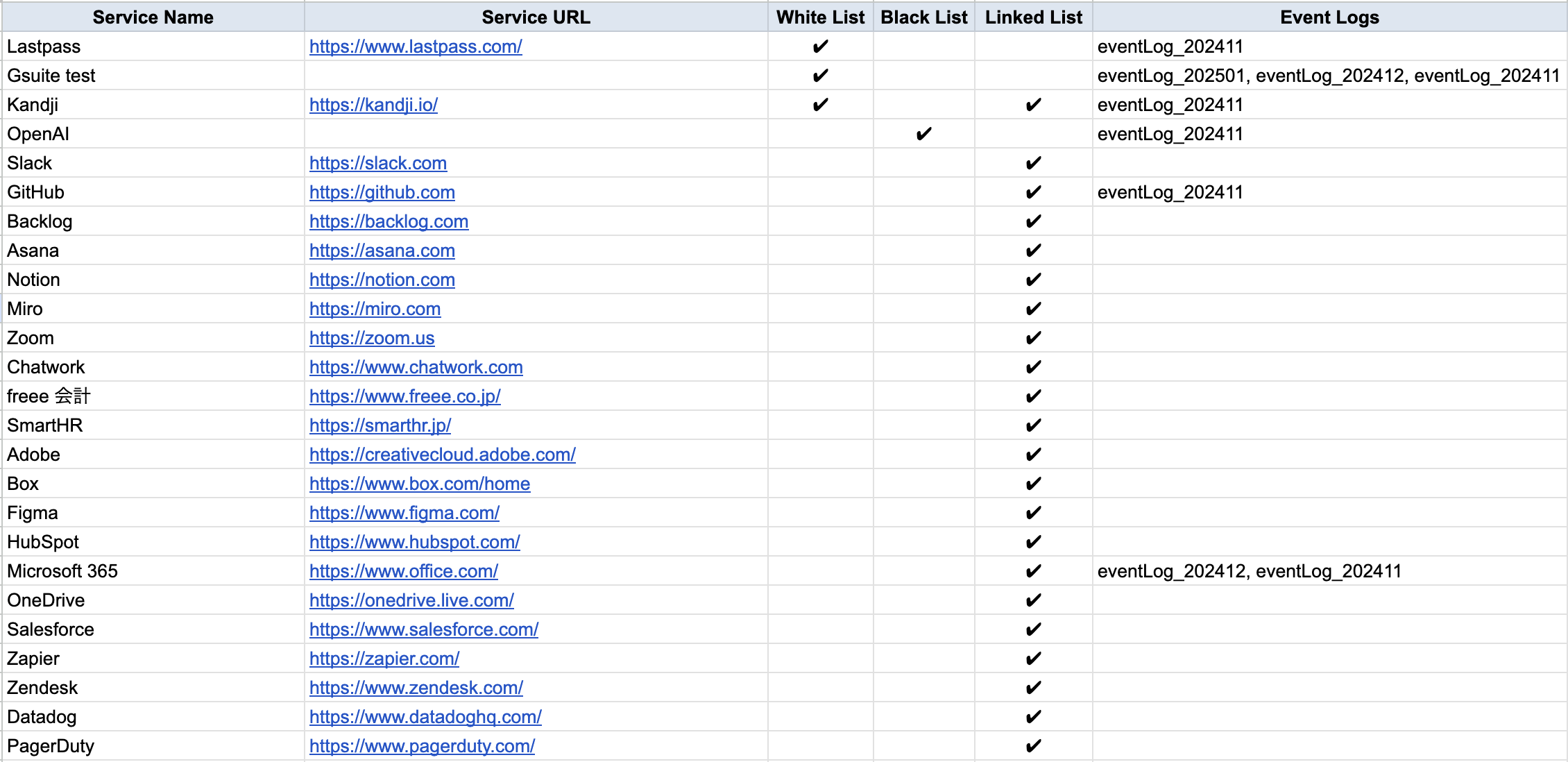The height and width of the screenshot is (762, 1568).
Task: Select the Microsoft 365 Linked List checkmark
Action: pos(1033,571)
